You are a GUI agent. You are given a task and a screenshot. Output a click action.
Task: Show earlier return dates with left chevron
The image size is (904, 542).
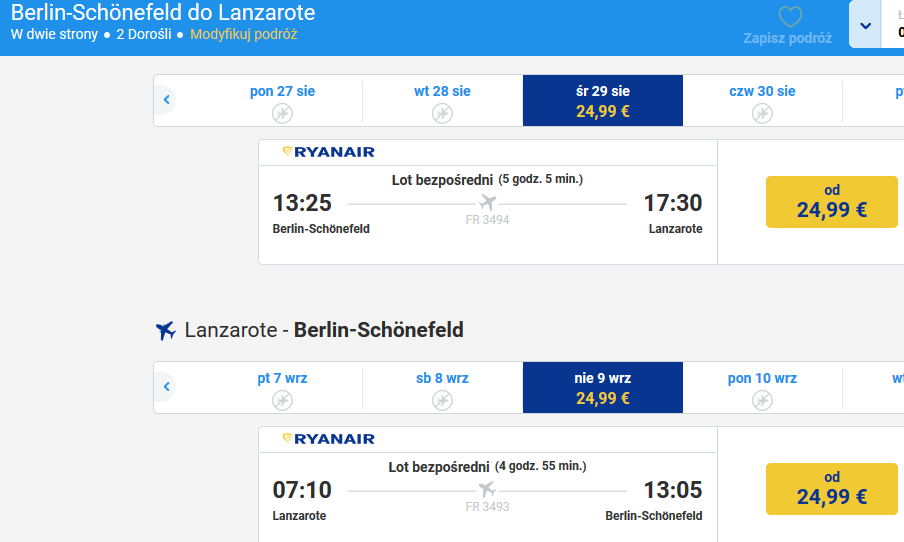[x=166, y=386]
